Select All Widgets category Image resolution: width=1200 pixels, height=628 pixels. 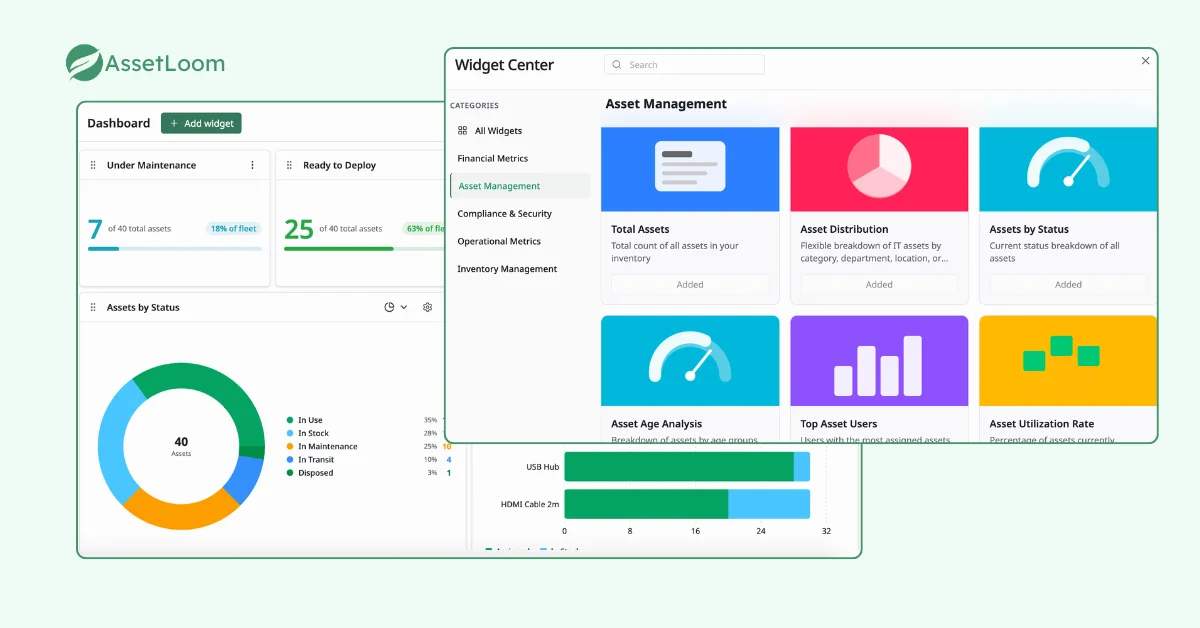pyautogui.click(x=519, y=131)
